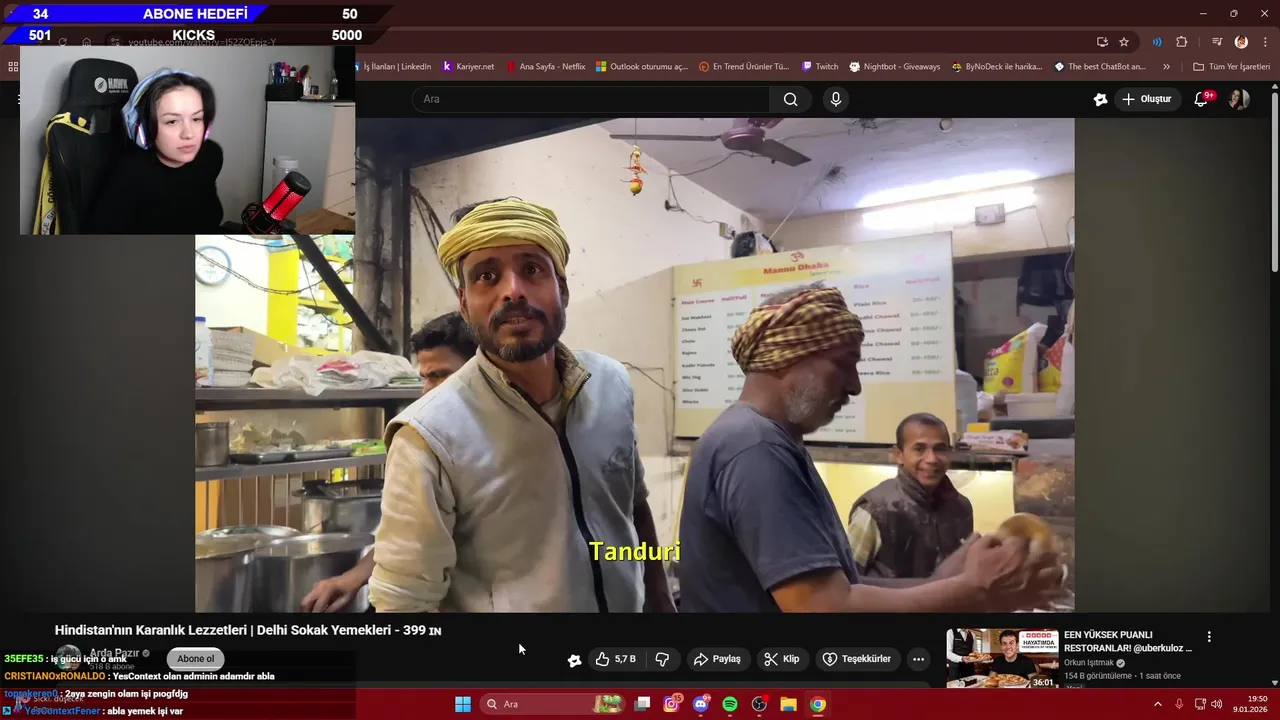Open the Windows Start menu
The image size is (1280, 720).
463,704
